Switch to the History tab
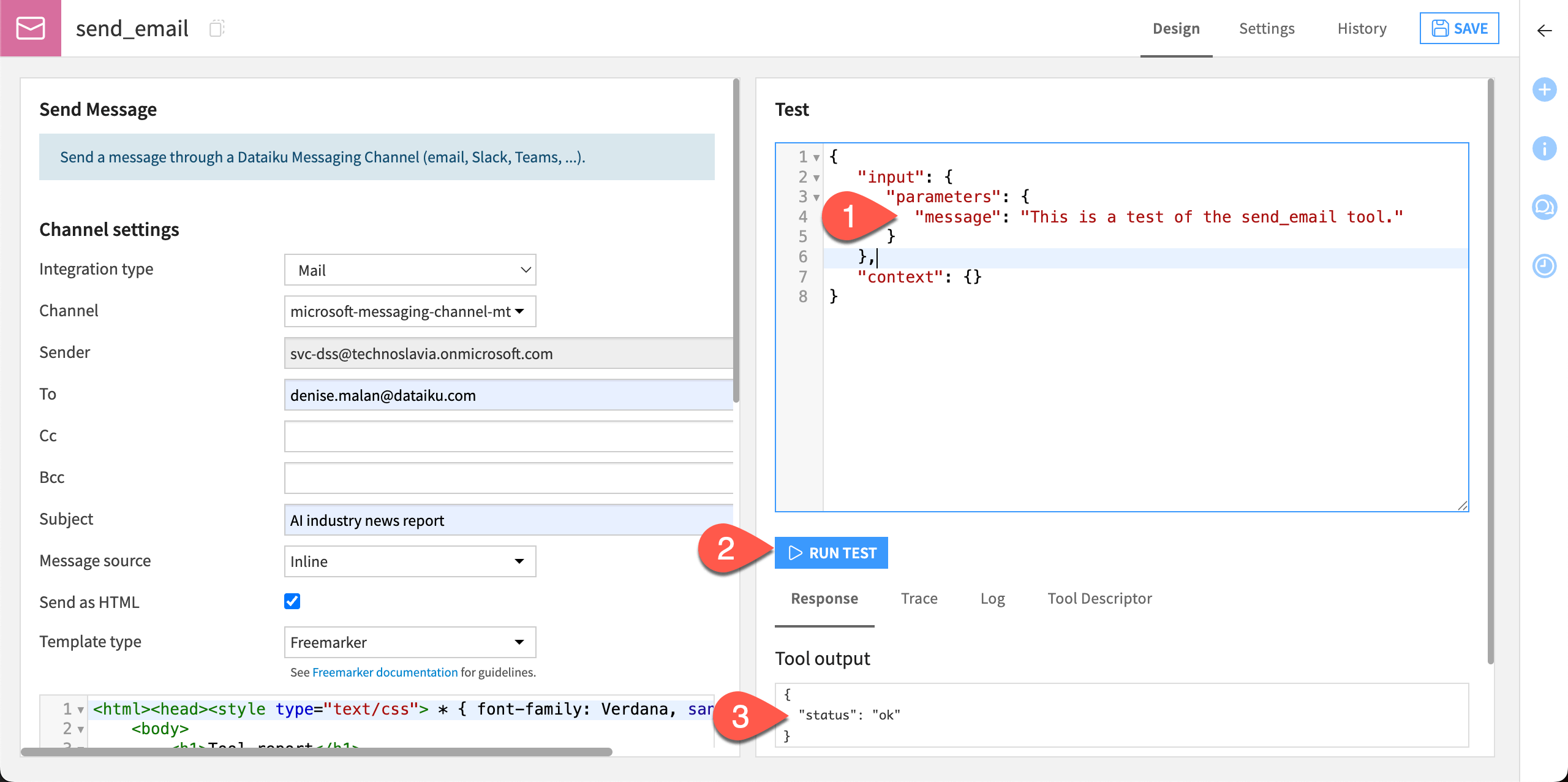1568x782 pixels. (1362, 29)
